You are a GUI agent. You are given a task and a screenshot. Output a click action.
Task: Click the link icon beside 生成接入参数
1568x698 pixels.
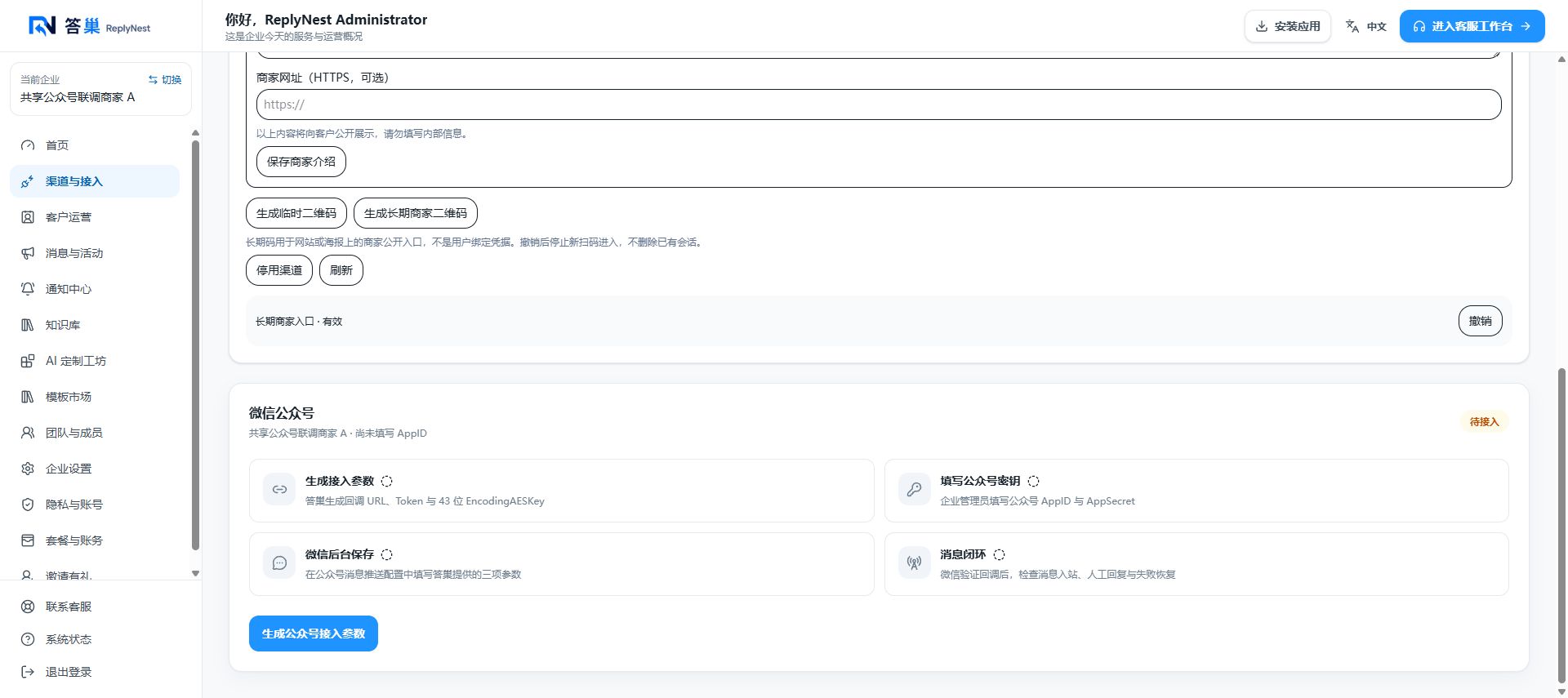coord(279,490)
